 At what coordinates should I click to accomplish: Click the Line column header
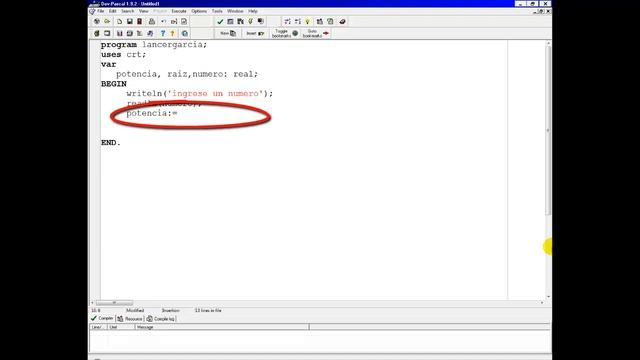coord(99,327)
